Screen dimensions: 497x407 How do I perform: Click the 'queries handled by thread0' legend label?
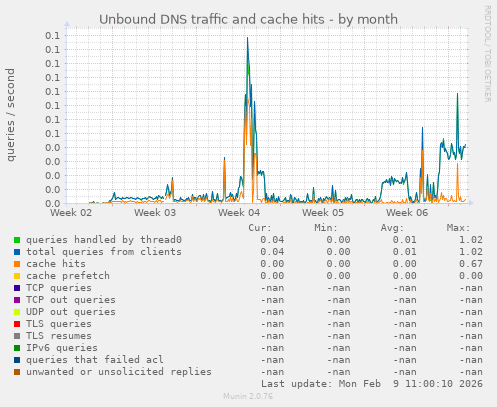(104, 240)
